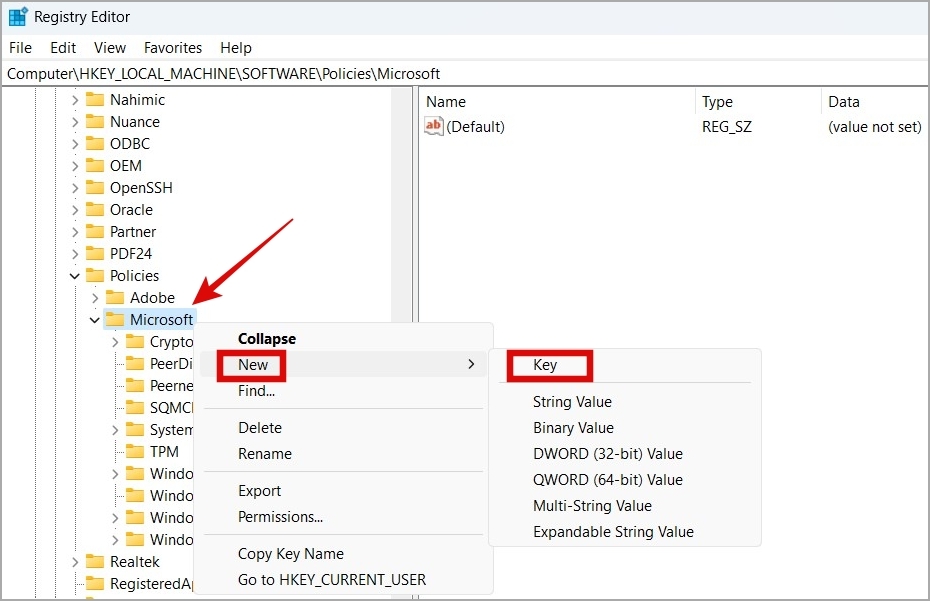This screenshot has height=601, width=930.
Task: Click the PDF24 folder icon
Action: (x=95, y=253)
